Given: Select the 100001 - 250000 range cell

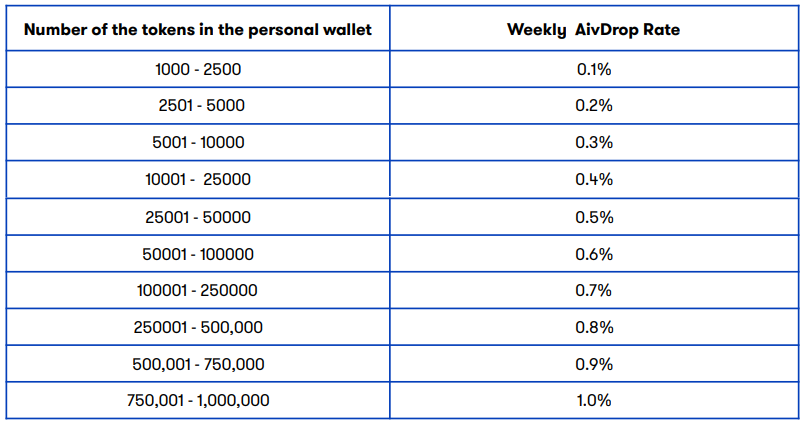Looking at the screenshot, I should click(x=198, y=290).
